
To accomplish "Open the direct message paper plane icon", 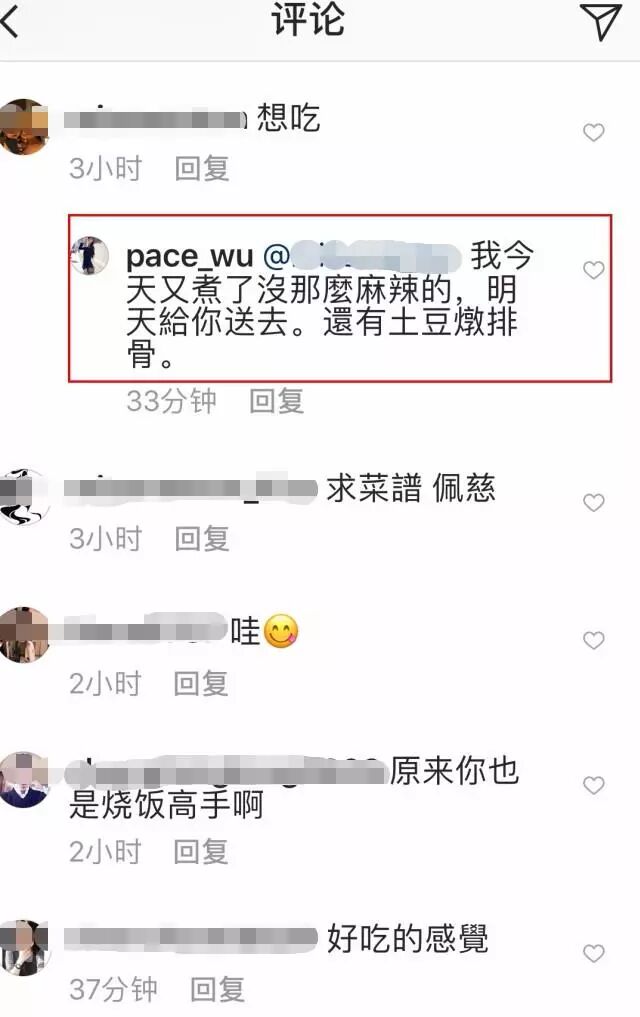I will pyautogui.click(x=601, y=21).
